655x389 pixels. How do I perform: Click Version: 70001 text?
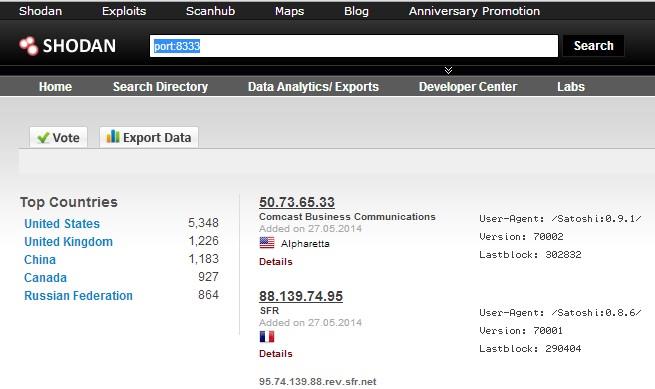[x=521, y=331]
